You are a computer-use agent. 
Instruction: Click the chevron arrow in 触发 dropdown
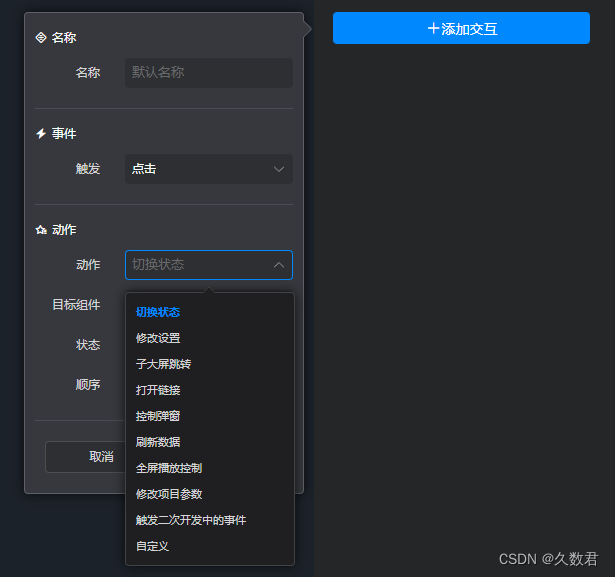click(x=279, y=169)
